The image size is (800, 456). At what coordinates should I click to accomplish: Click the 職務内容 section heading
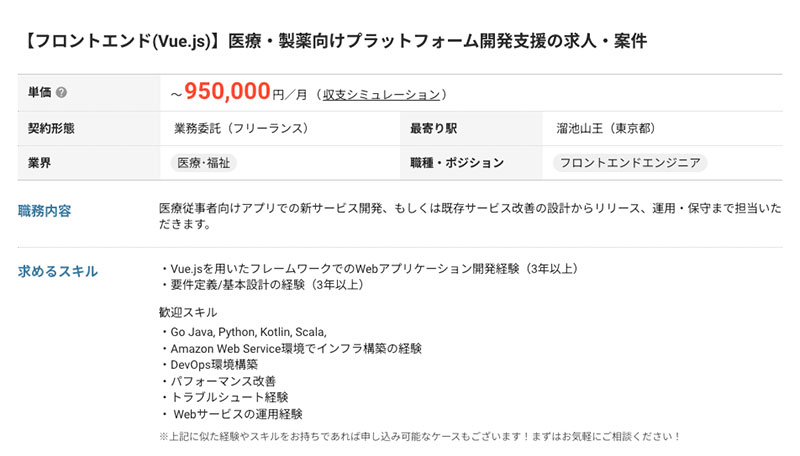click(x=45, y=211)
